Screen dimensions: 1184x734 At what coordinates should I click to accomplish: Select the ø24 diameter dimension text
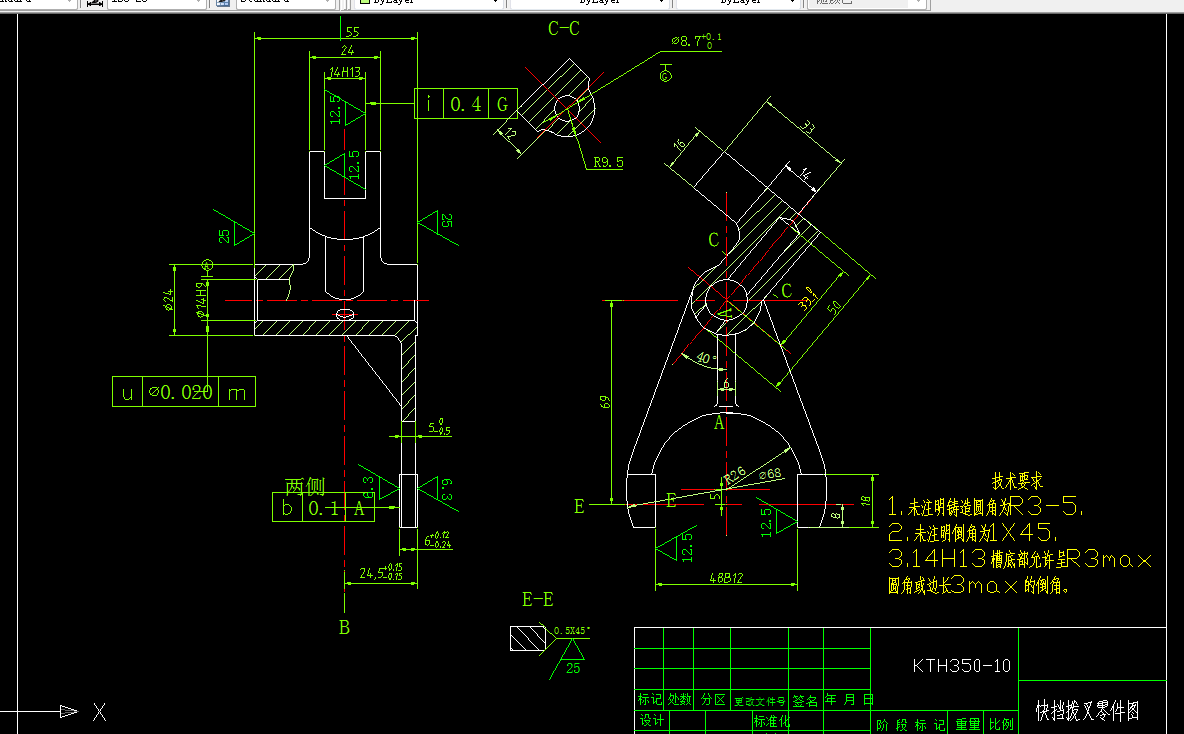[x=169, y=300]
